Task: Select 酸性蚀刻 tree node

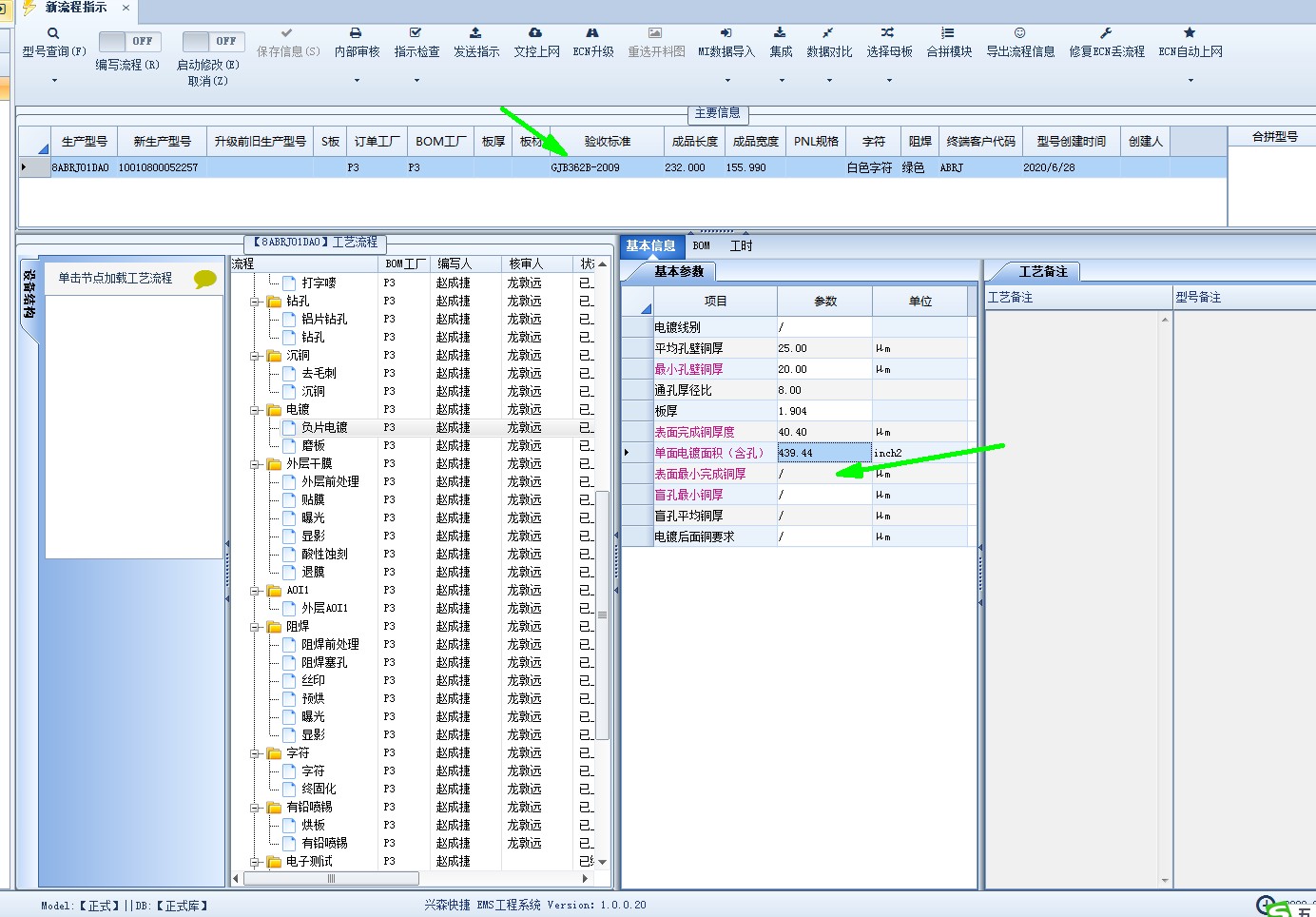Action: (x=324, y=555)
